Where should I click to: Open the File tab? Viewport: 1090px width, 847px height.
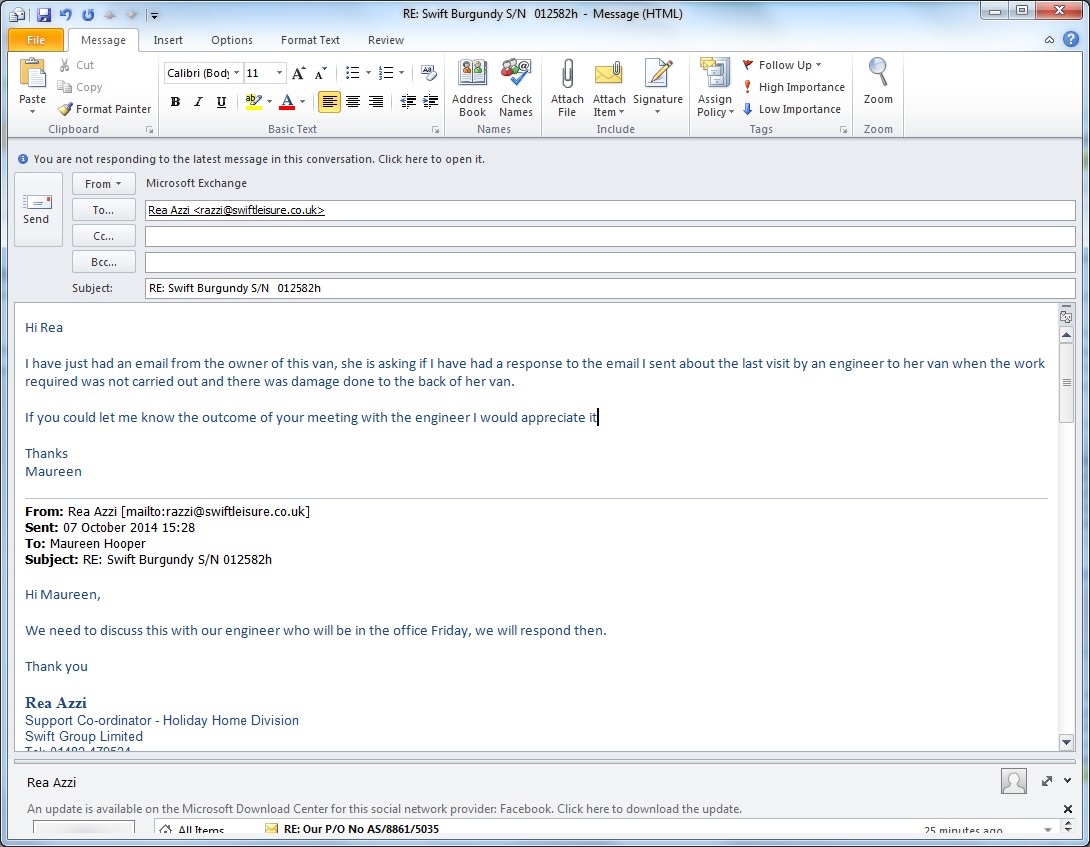click(36, 40)
